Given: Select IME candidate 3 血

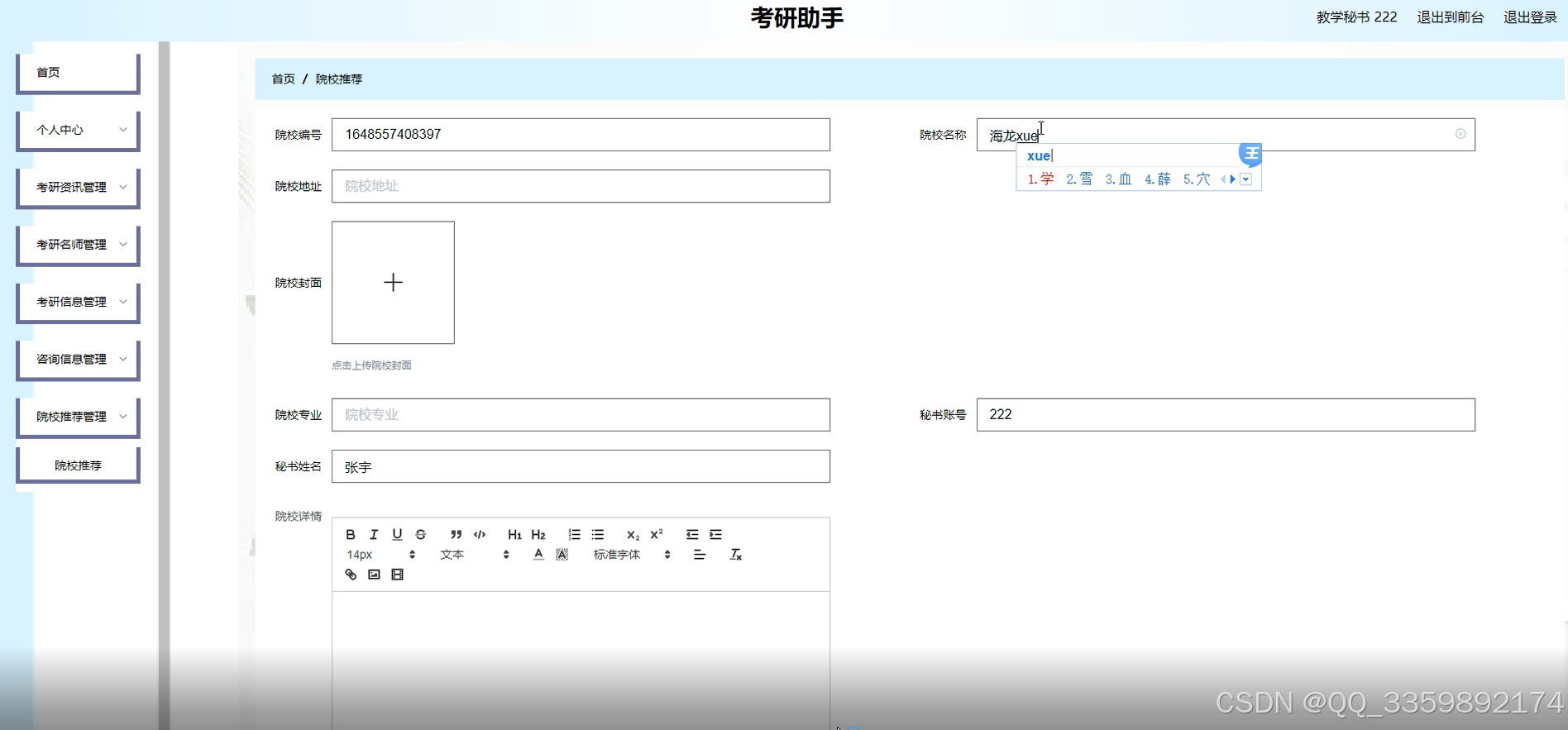Looking at the screenshot, I should point(1118,179).
